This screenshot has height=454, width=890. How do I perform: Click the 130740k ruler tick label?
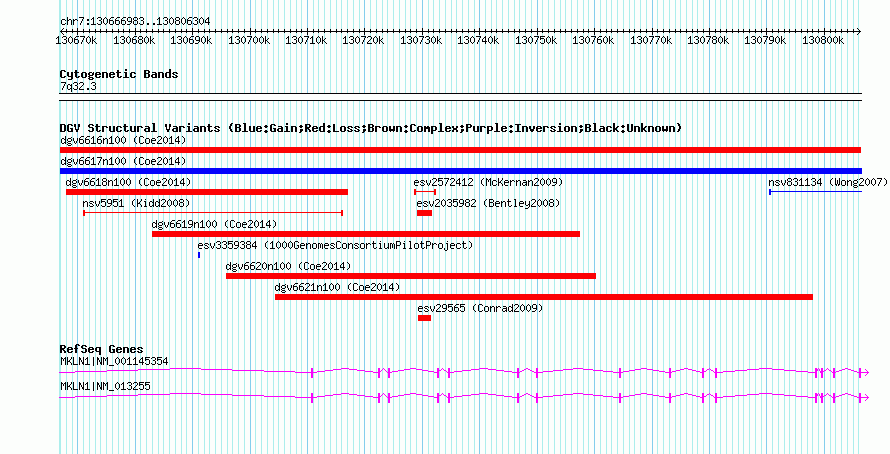478,40
